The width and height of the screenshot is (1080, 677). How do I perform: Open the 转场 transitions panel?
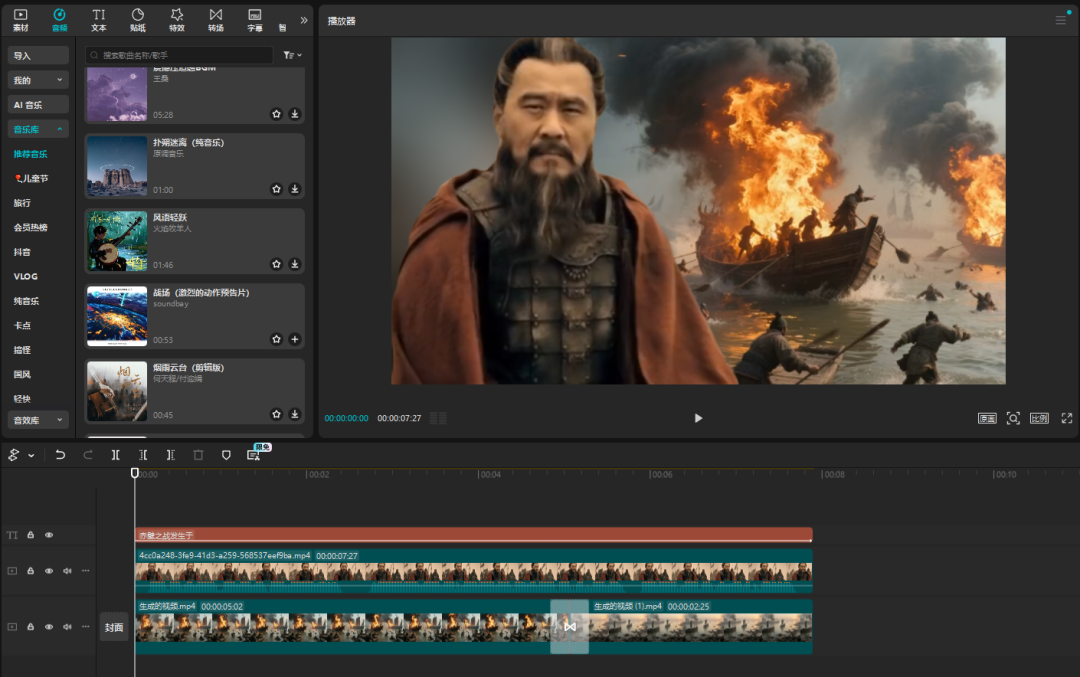(216, 19)
